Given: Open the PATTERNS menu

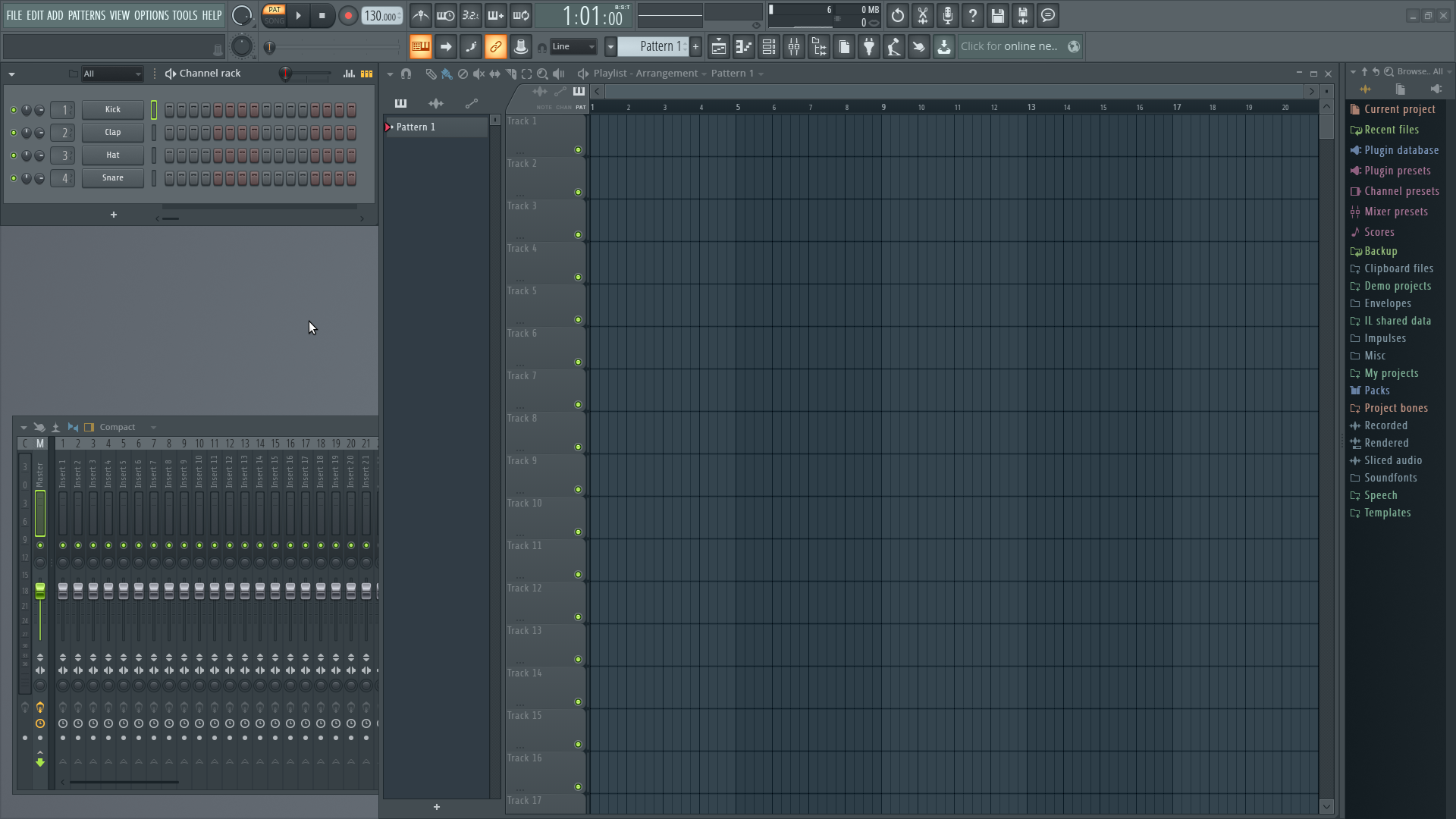Looking at the screenshot, I should 86,15.
